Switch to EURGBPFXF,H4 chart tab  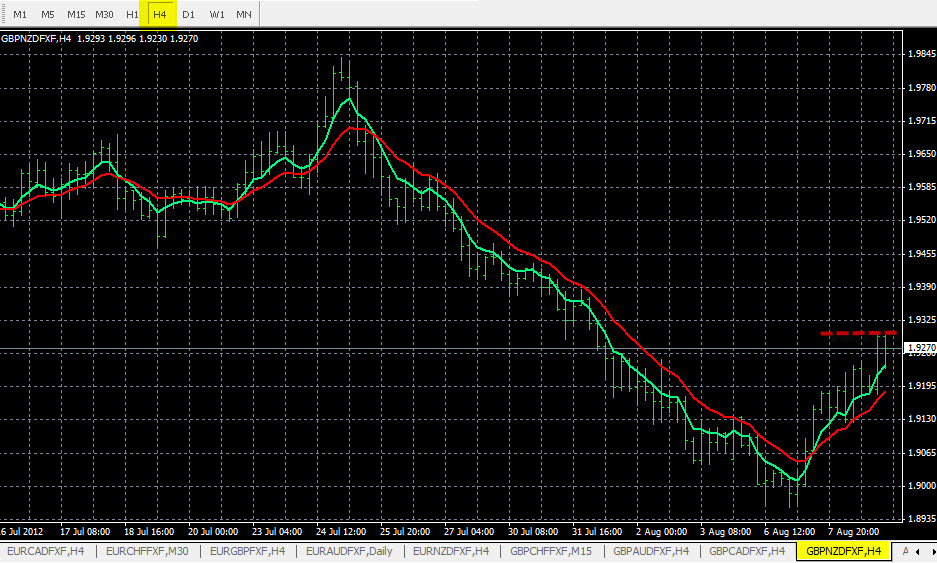pyautogui.click(x=247, y=551)
